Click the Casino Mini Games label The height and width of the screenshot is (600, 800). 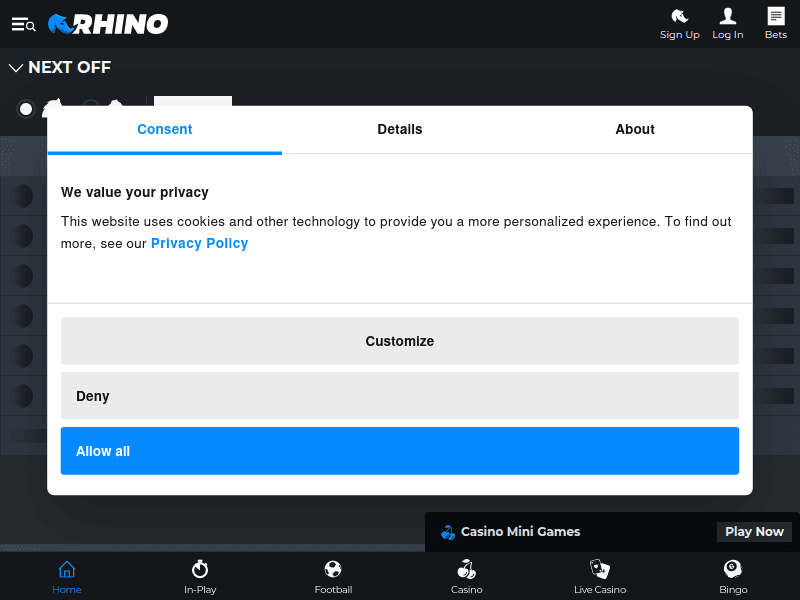pos(520,532)
